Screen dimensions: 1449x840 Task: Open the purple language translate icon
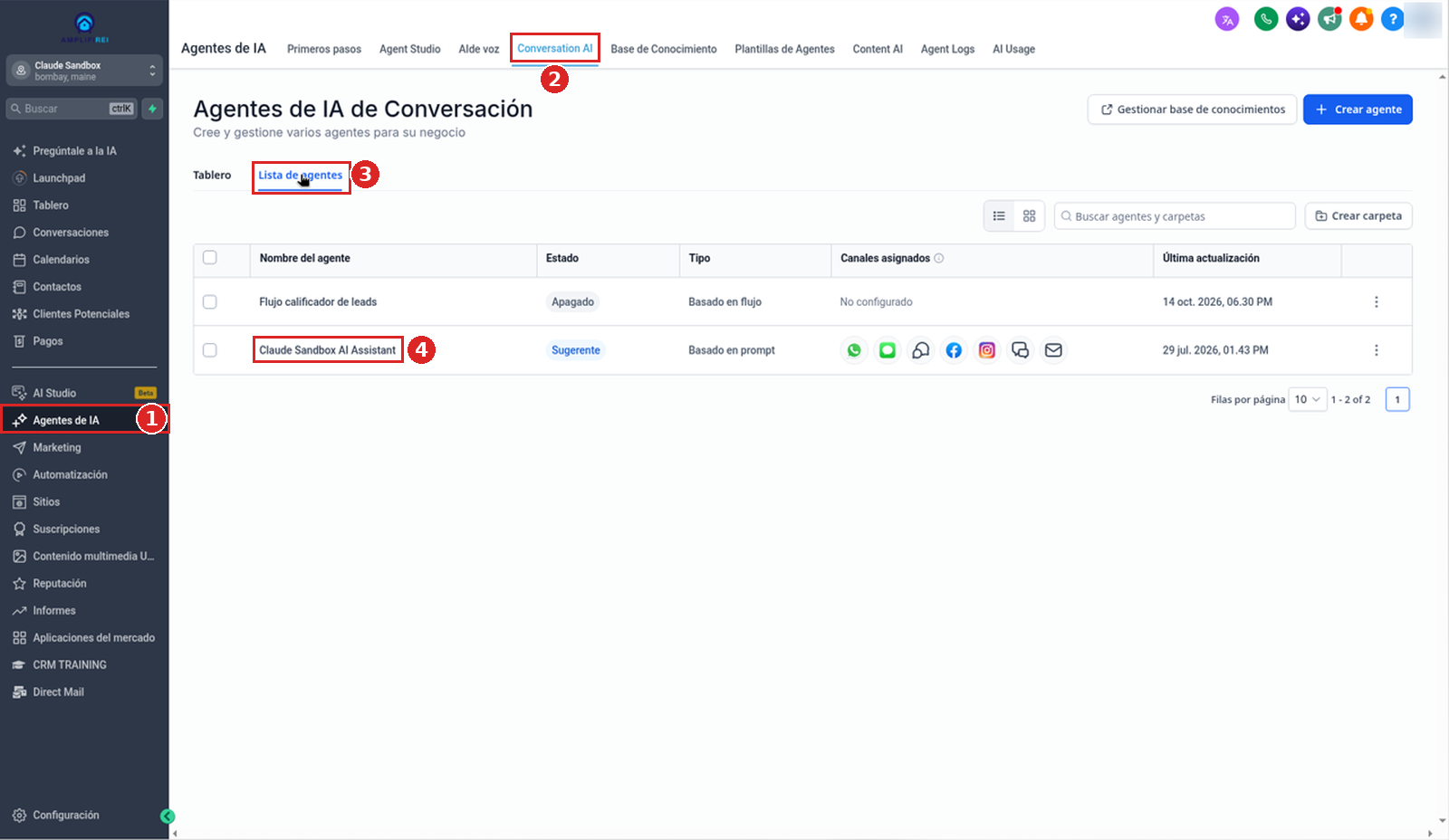(1227, 19)
